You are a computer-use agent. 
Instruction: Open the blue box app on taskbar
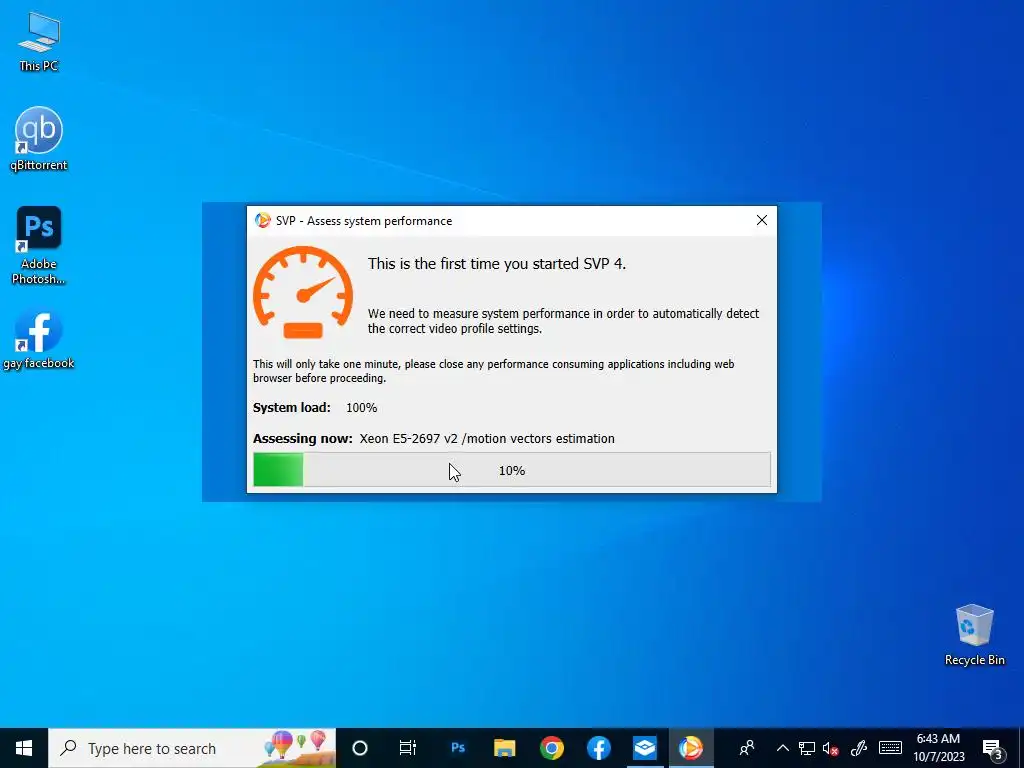pos(645,748)
